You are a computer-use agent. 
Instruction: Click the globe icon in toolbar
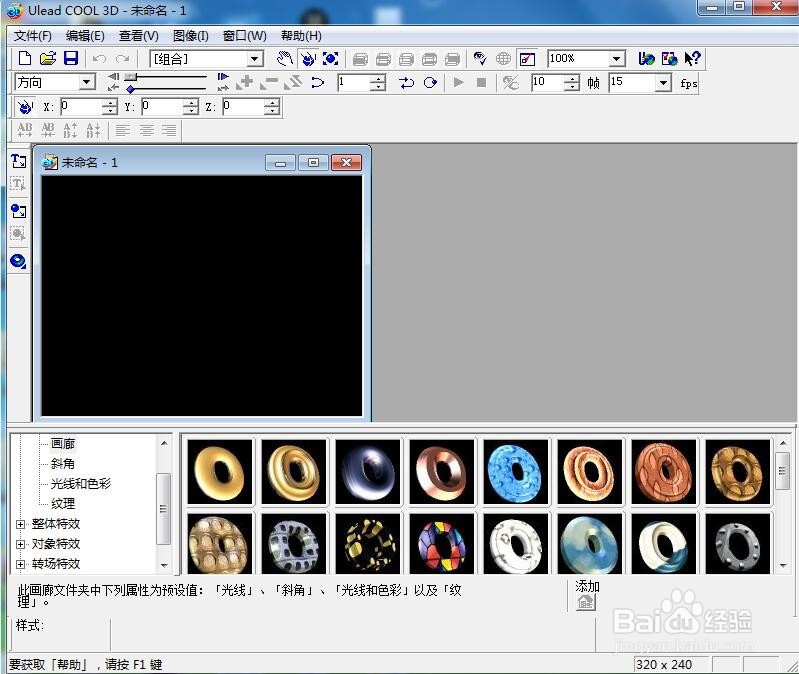pyautogui.click(x=503, y=59)
